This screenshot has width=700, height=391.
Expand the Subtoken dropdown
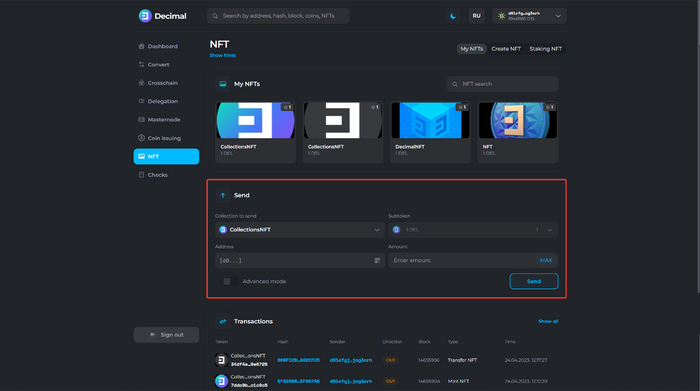473,229
